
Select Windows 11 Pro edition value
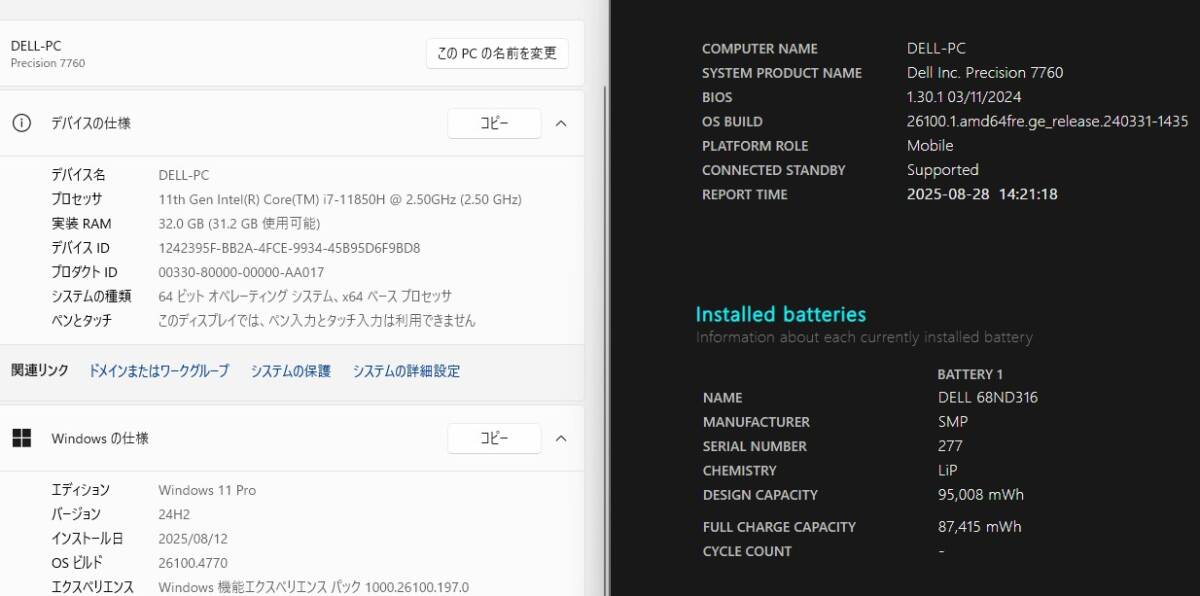[207, 490]
